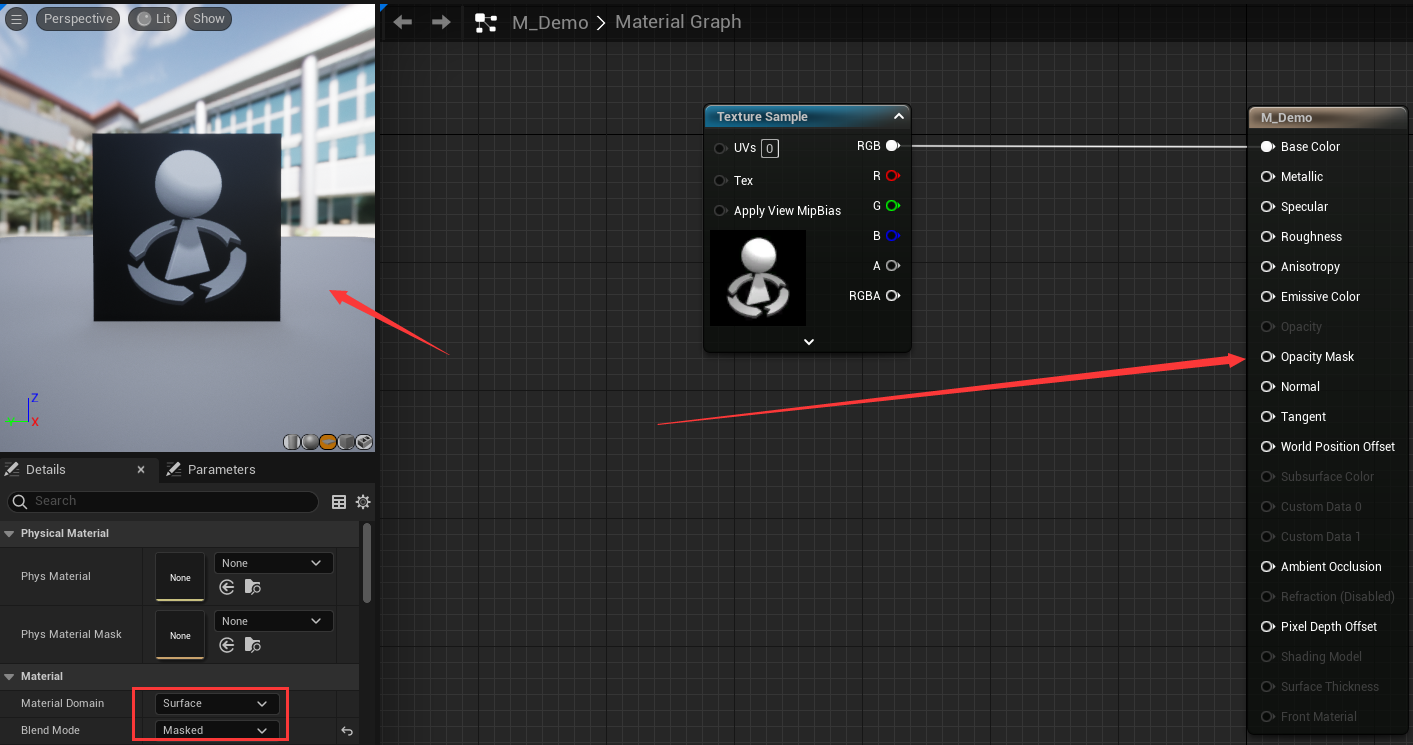This screenshot has width=1413, height=745.
Task: Expand the Texture Sample node bottom chevron
Action: point(808,342)
